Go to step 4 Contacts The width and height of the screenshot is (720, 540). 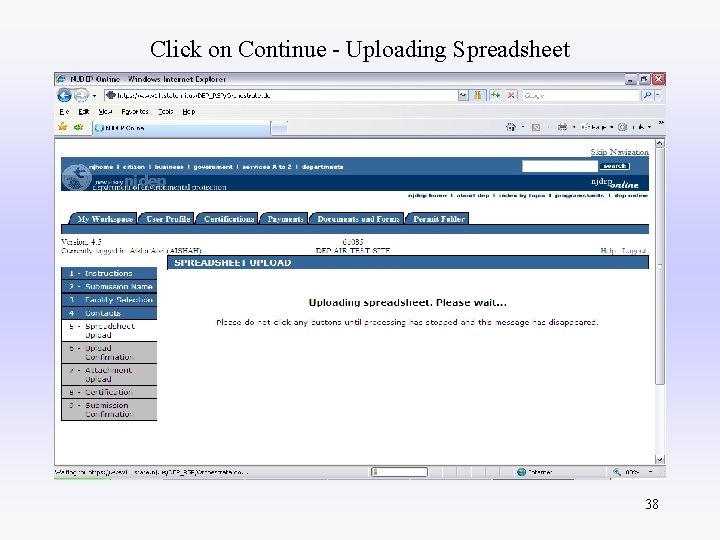pos(109,313)
